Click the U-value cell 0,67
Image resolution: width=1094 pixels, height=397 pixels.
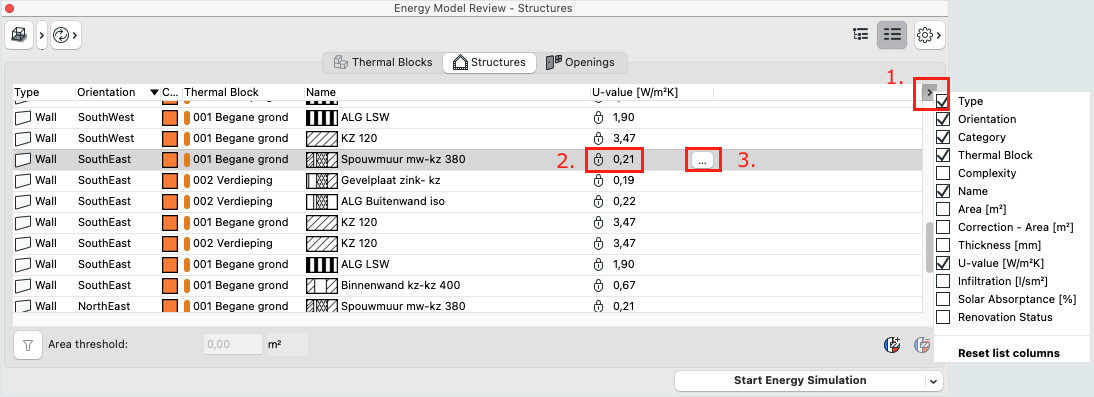tap(624, 285)
